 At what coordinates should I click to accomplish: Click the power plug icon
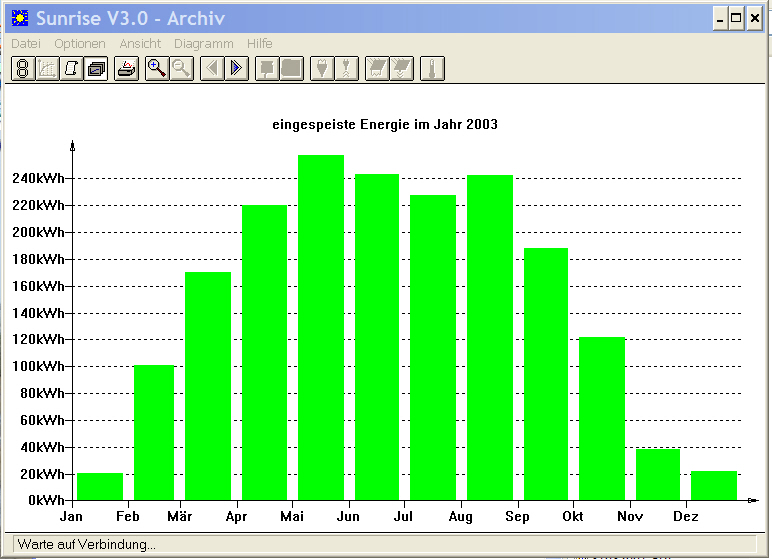click(322, 68)
